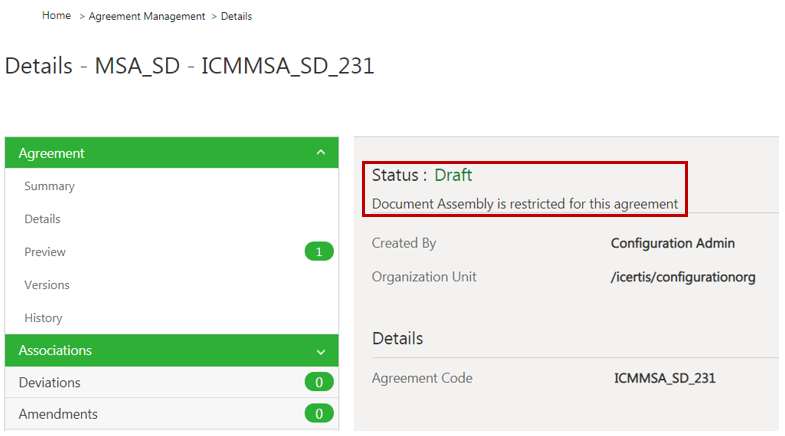Click the Details breadcrumb at top
This screenshot has width=785, height=436.
(x=237, y=17)
